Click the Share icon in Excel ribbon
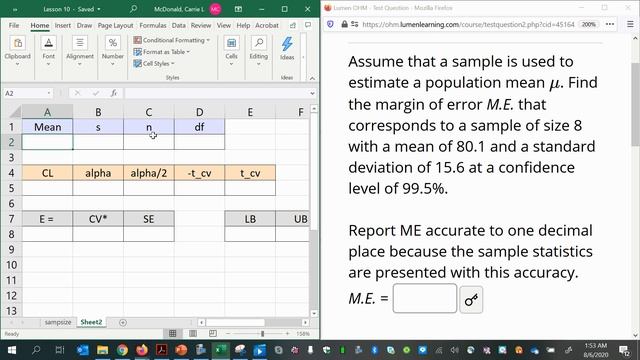 [293, 25]
